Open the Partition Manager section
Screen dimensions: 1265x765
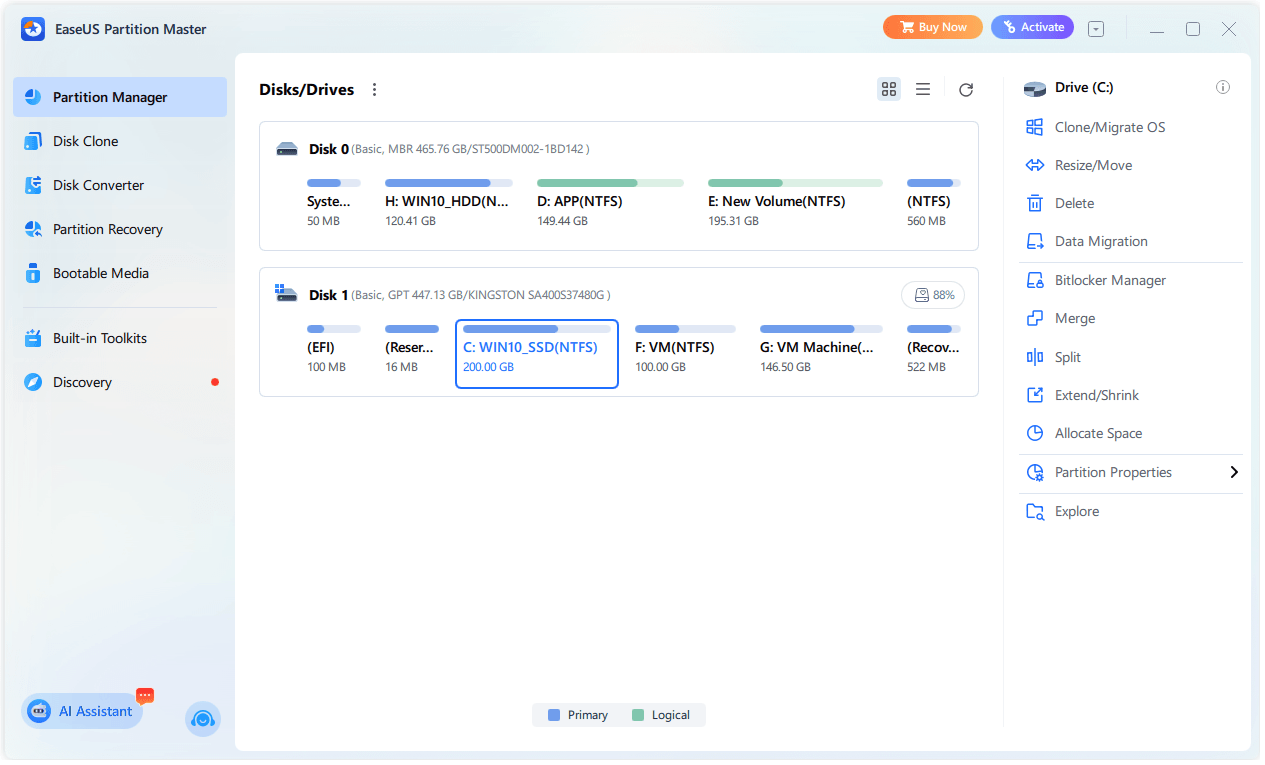point(120,97)
